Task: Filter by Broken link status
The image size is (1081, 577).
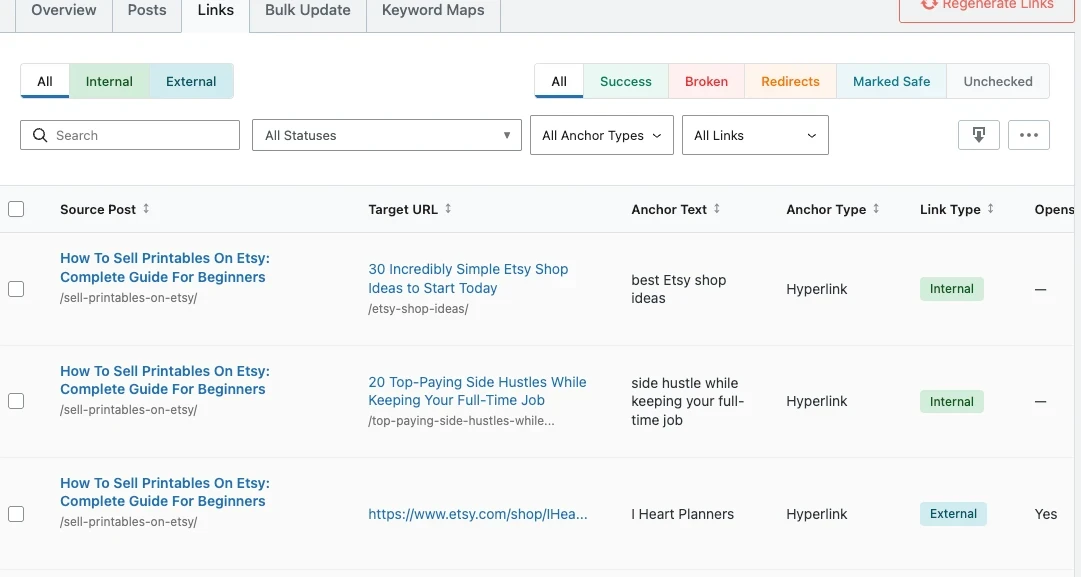Action: 706,82
